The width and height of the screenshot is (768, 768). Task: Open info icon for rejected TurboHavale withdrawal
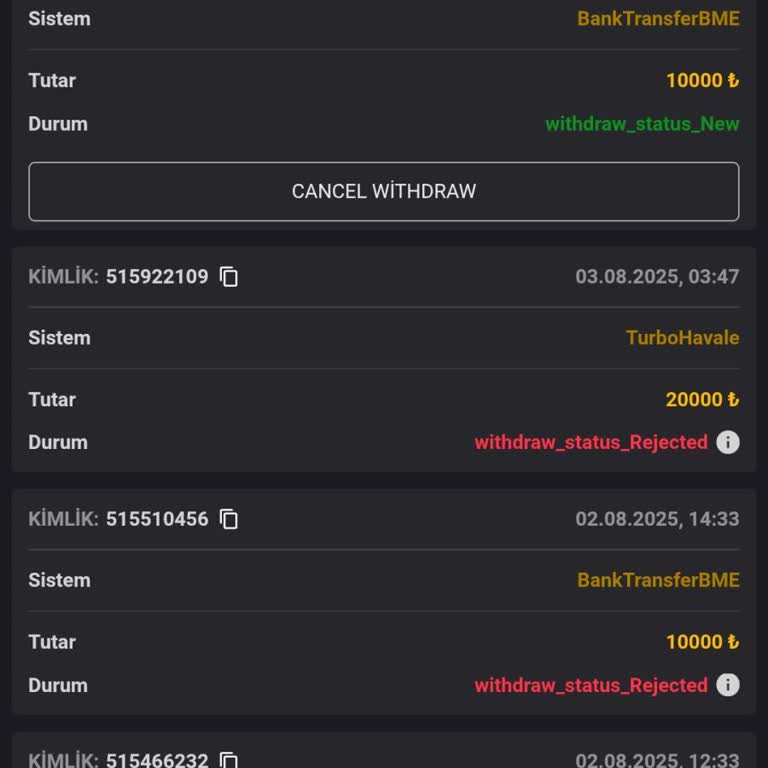point(728,442)
